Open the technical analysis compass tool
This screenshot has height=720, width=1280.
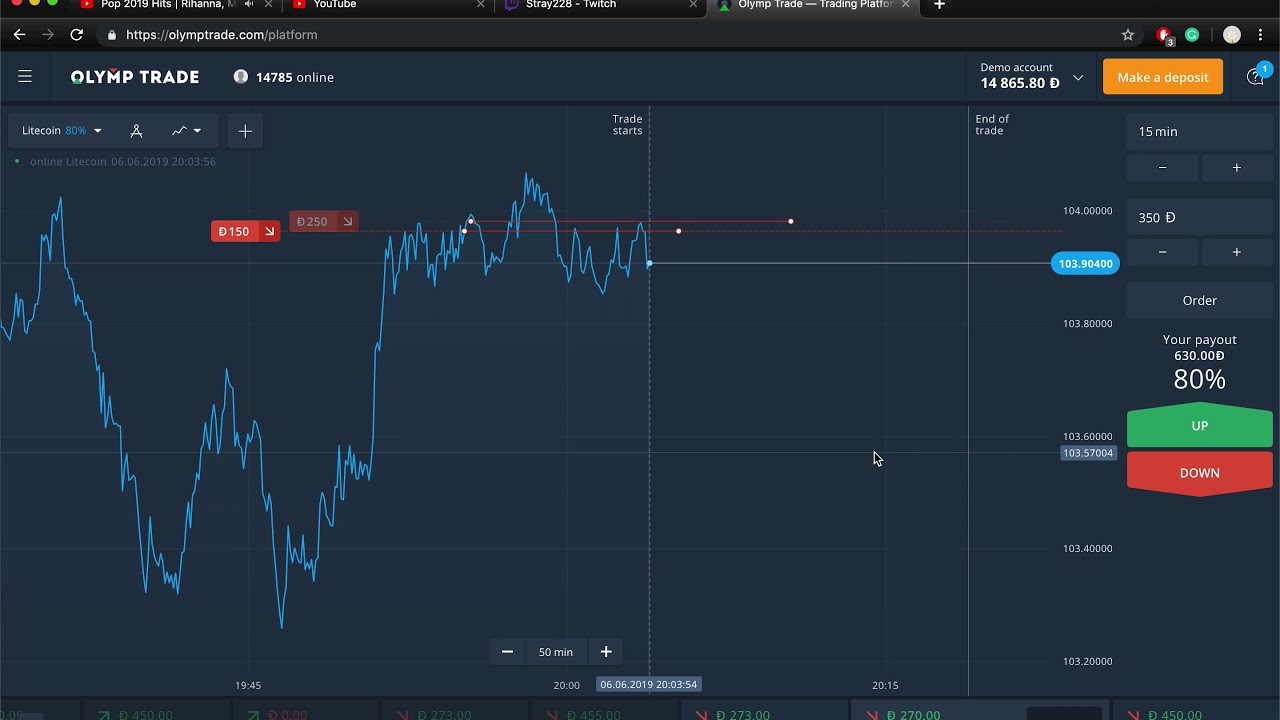[136, 131]
